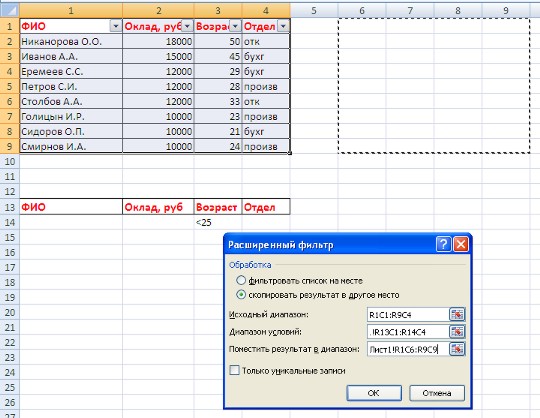Click range picker icon for Исходный диапазон
This screenshot has height=418, width=540.
click(x=457, y=314)
